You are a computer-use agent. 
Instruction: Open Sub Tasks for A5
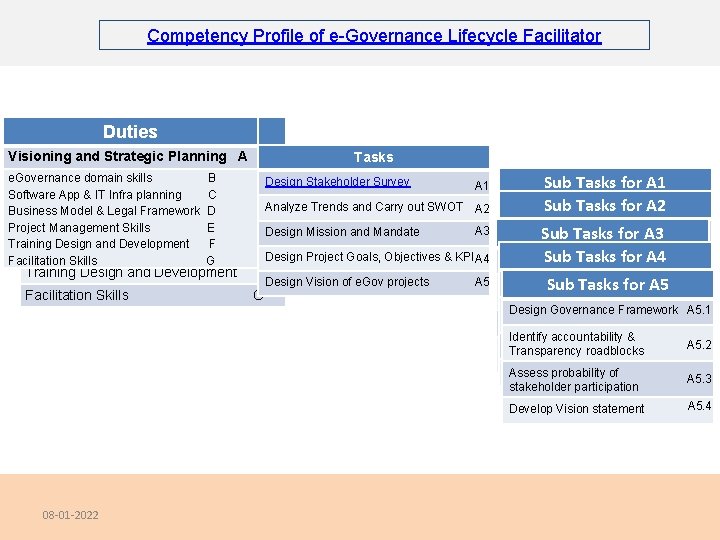pyautogui.click(x=608, y=284)
